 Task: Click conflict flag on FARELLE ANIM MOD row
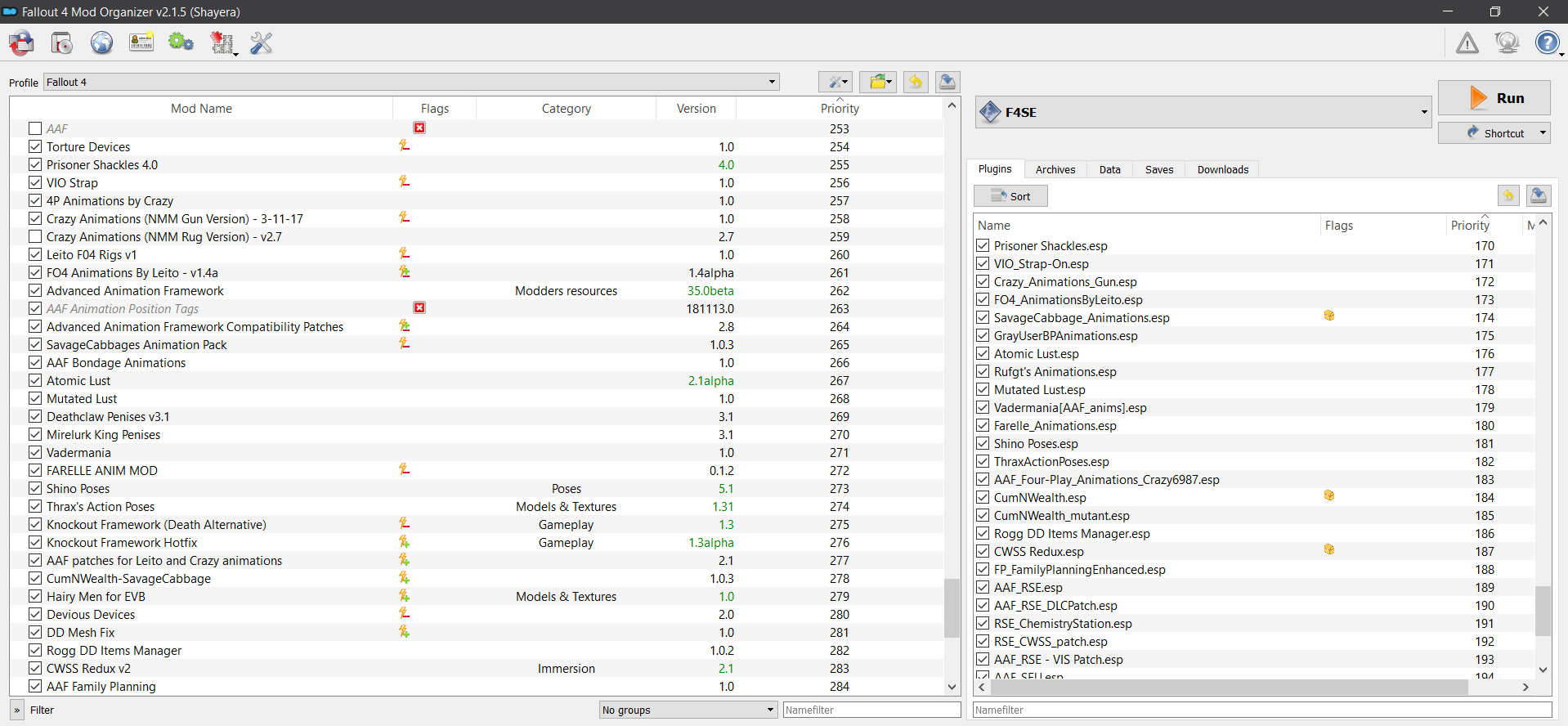click(x=404, y=469)
